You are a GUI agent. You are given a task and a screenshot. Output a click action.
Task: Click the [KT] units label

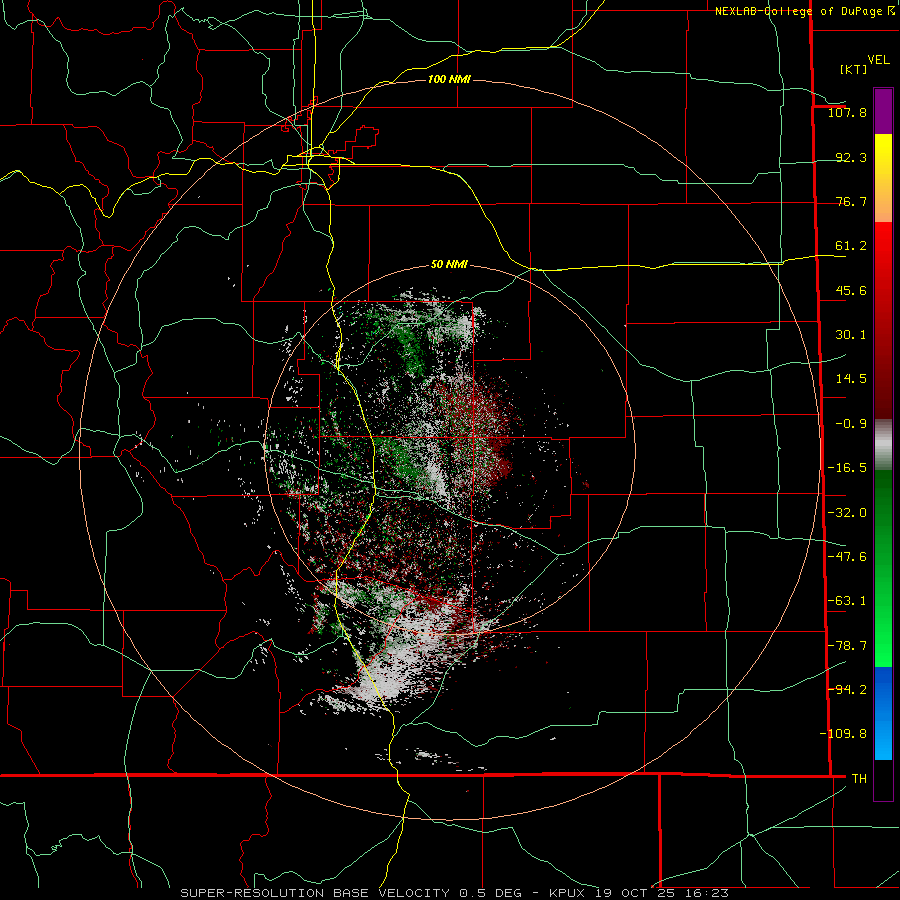click(853, 69)
